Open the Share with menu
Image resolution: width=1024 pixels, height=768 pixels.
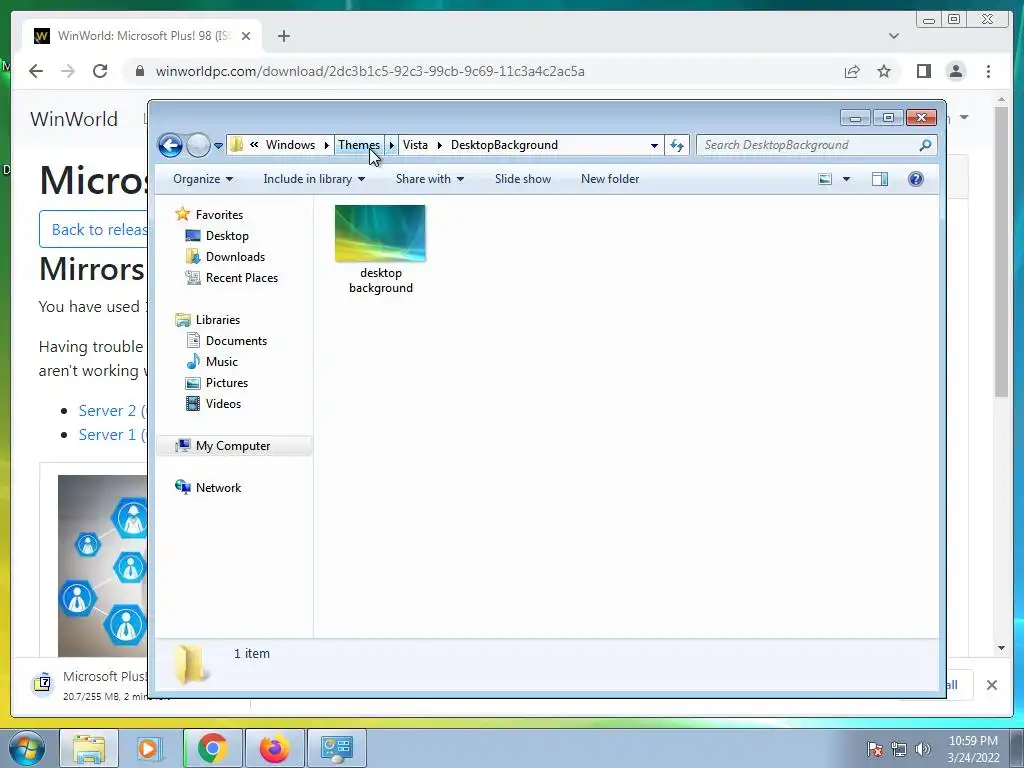tap(430, 179)
